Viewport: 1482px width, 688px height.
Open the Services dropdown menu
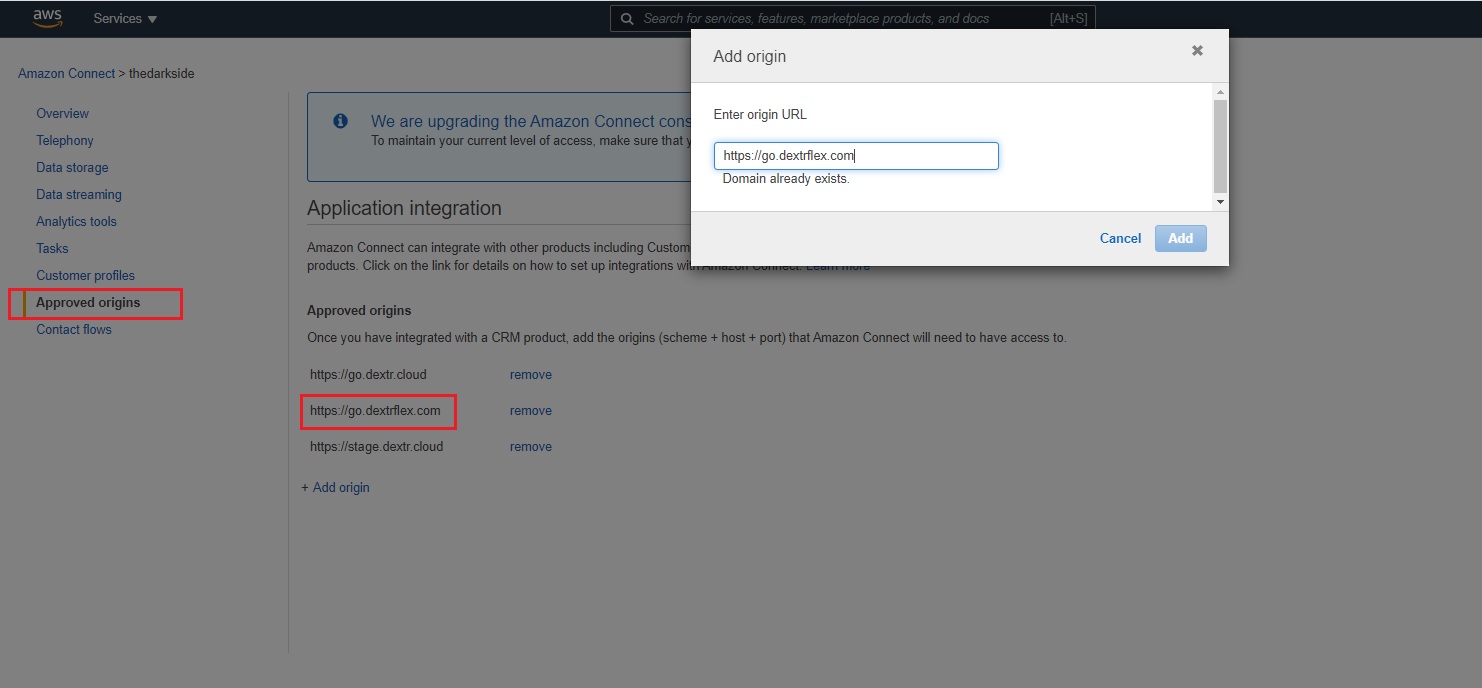tap(125, 19)
